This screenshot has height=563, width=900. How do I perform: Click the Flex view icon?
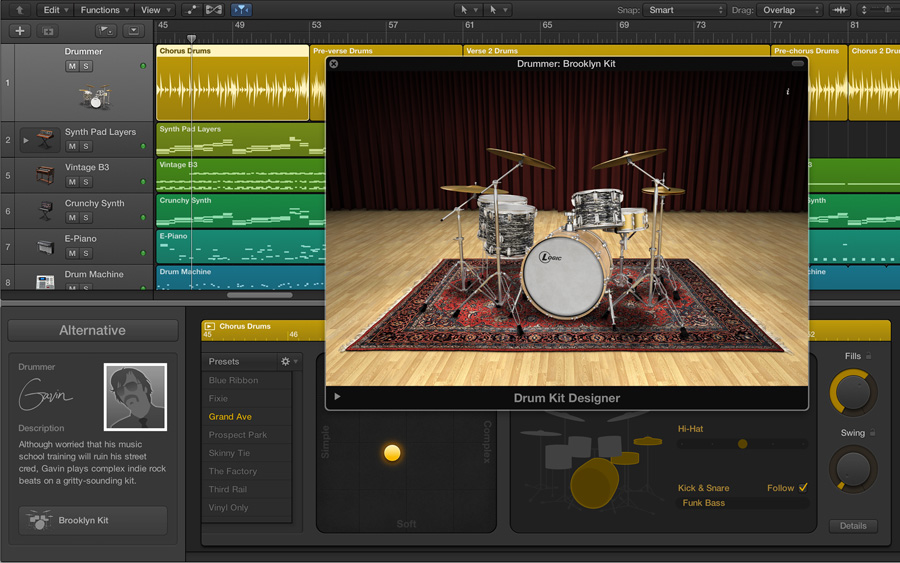coord(214,10)
